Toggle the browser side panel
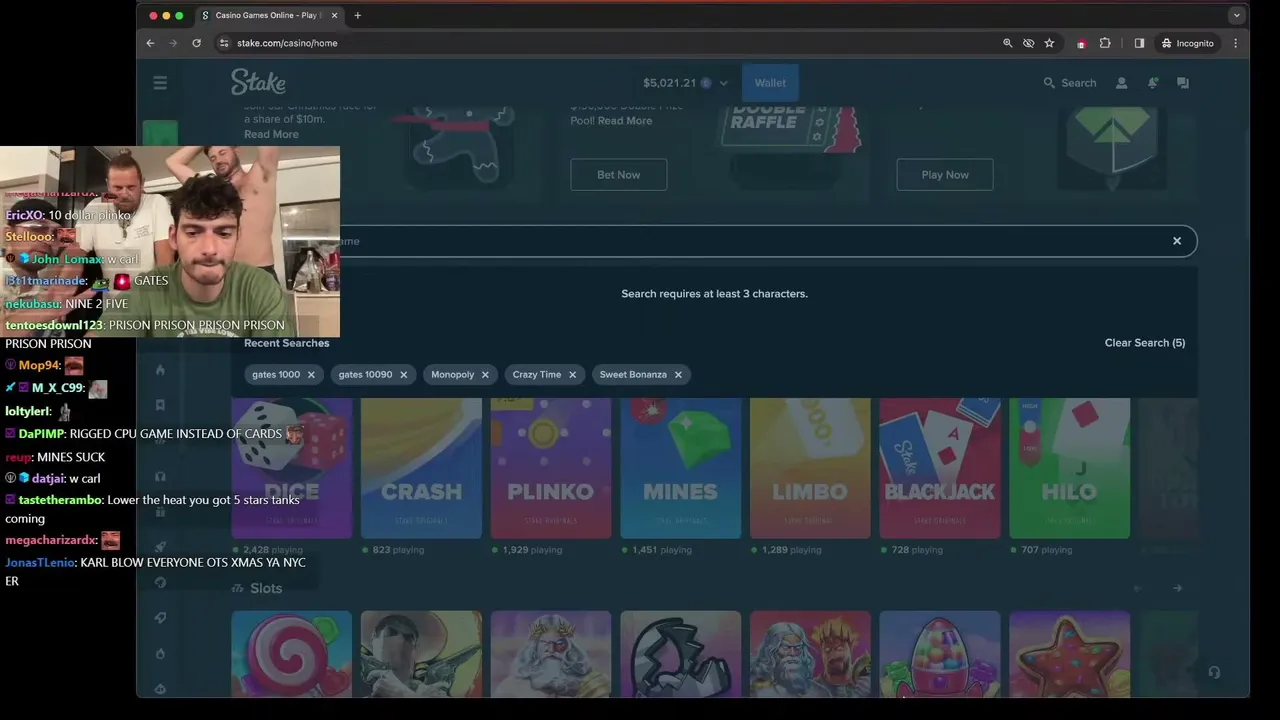The image size is (1280, 720). point(1139,43)
